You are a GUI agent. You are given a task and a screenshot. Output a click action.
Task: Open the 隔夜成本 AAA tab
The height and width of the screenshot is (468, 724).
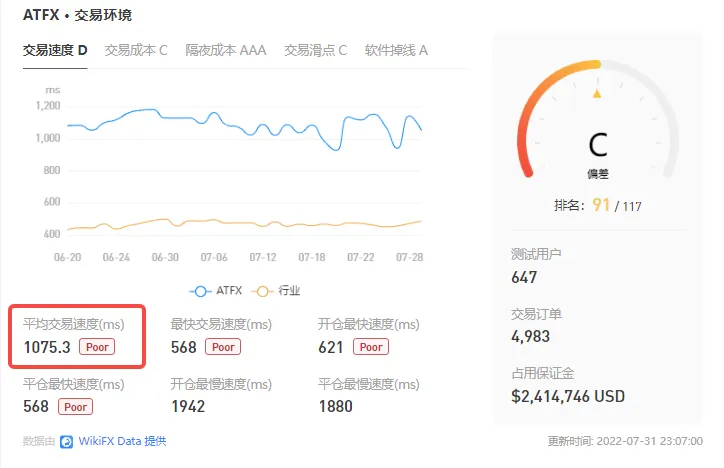click(225, 50)
